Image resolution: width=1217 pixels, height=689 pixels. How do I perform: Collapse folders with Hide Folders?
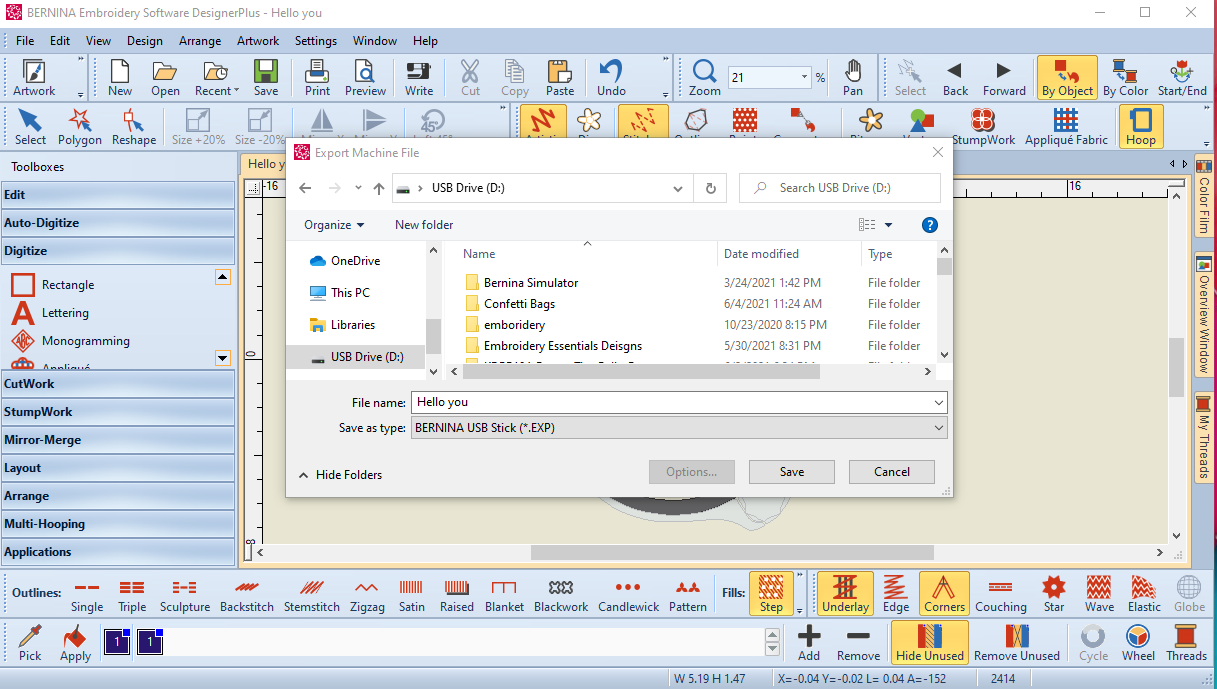[340, 475]
